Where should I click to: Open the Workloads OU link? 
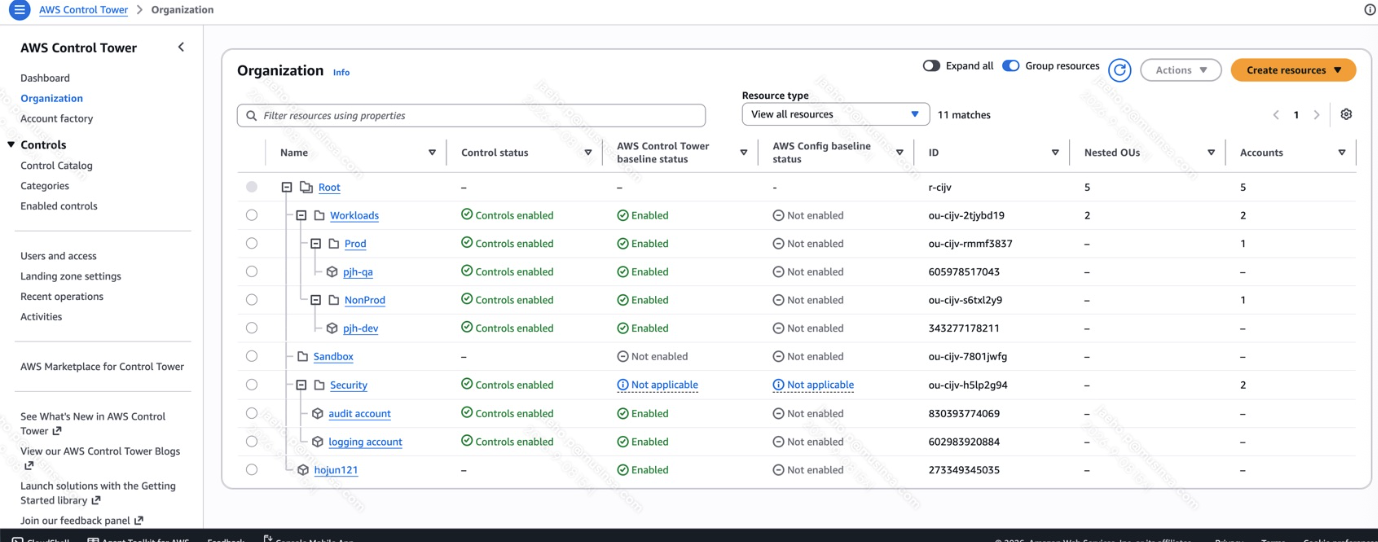pyautogui.click(x=354, y=215)
